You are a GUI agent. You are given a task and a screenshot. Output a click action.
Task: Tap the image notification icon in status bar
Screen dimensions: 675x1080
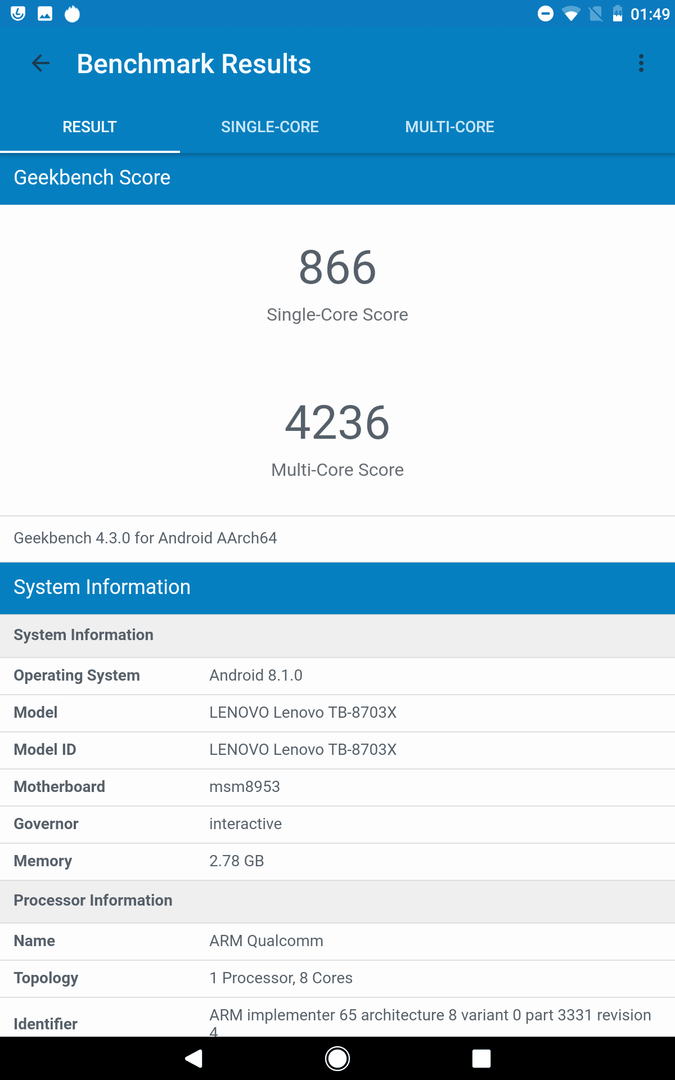(45, 14)
